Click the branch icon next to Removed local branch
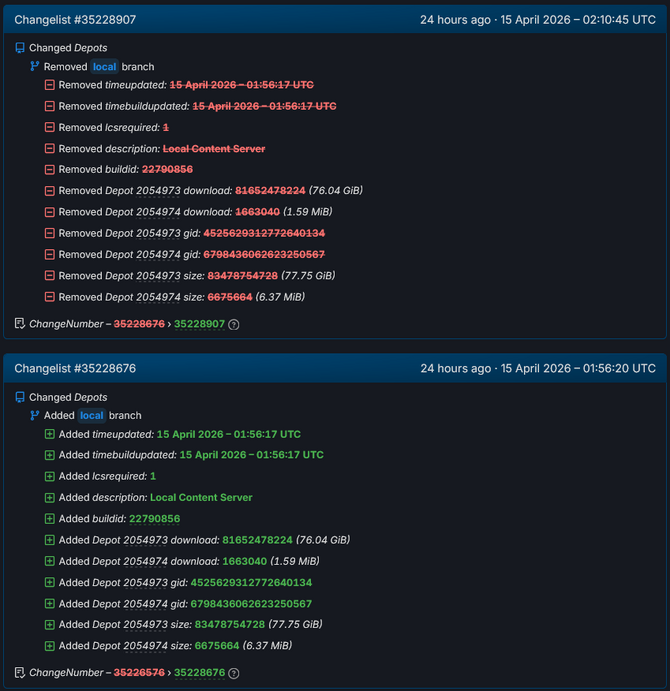 35,67
